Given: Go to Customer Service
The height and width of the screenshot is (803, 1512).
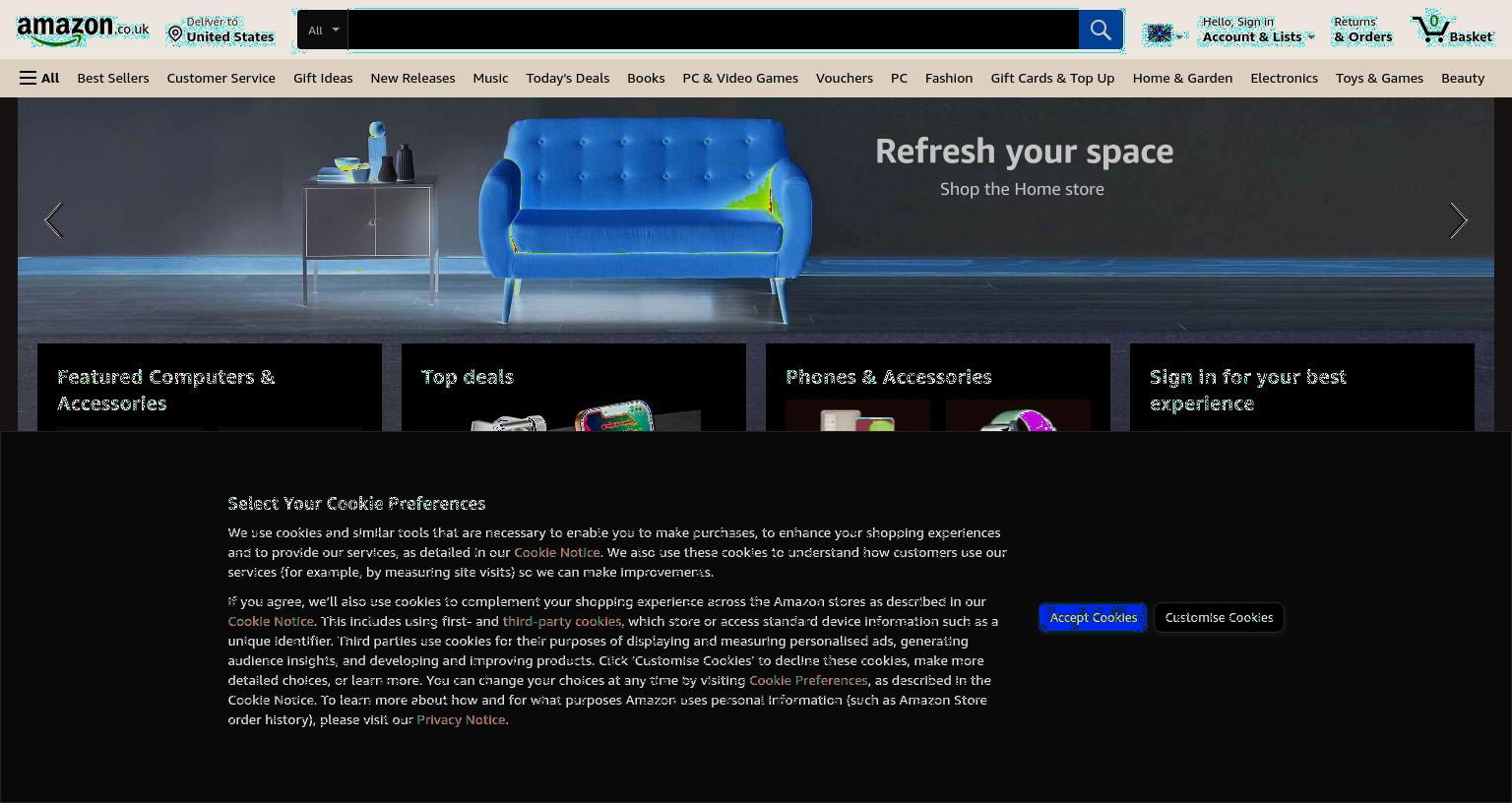Looking at the screenshot, I should click(221, 78).
